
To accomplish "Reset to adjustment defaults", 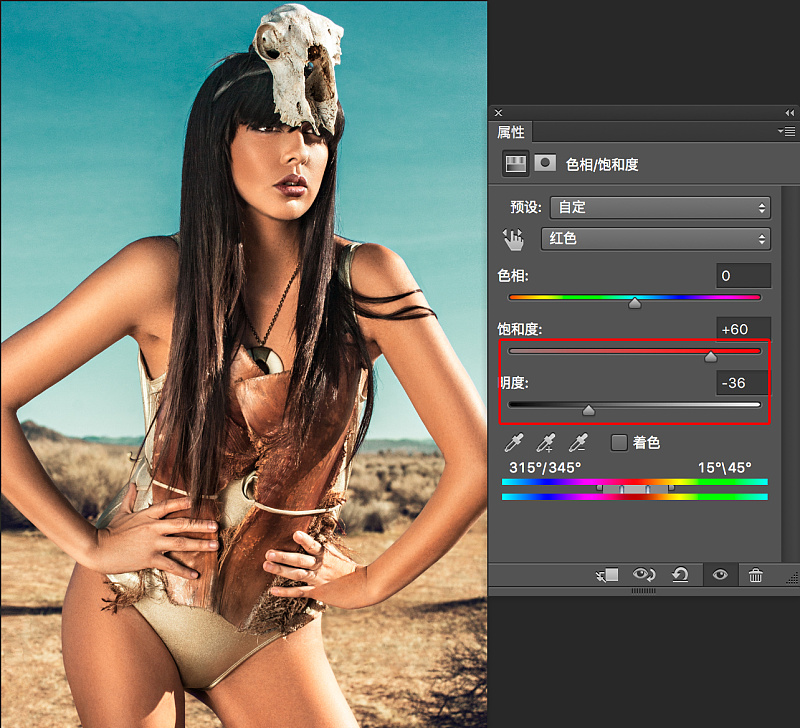I will point(680,575).
